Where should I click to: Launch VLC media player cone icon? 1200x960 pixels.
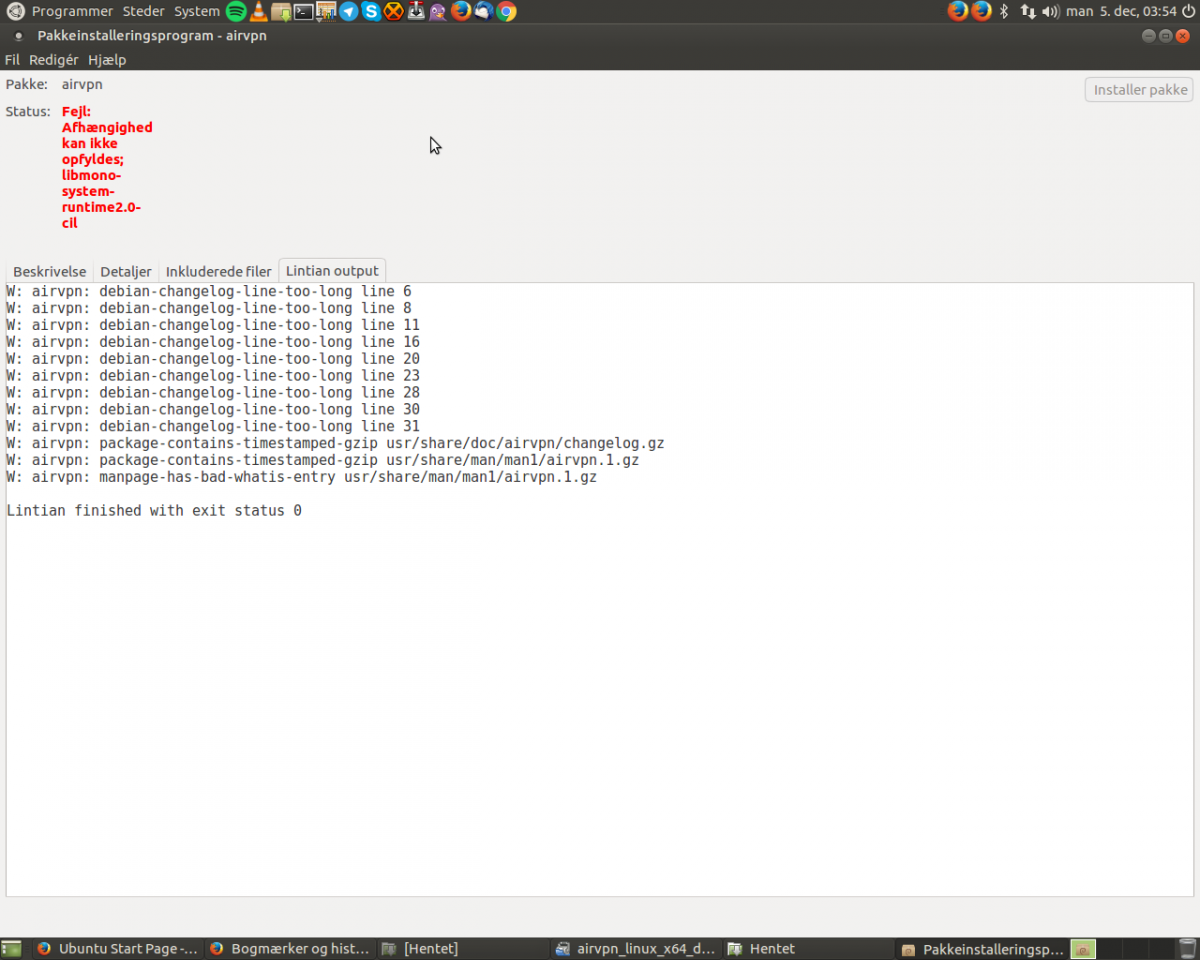coord(259,11)
